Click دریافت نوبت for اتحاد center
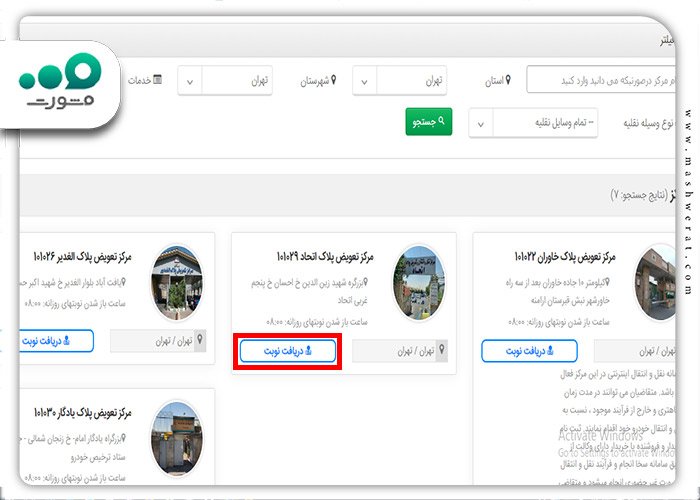This screenshot has width=700, height=500. (x=288, y=351)
